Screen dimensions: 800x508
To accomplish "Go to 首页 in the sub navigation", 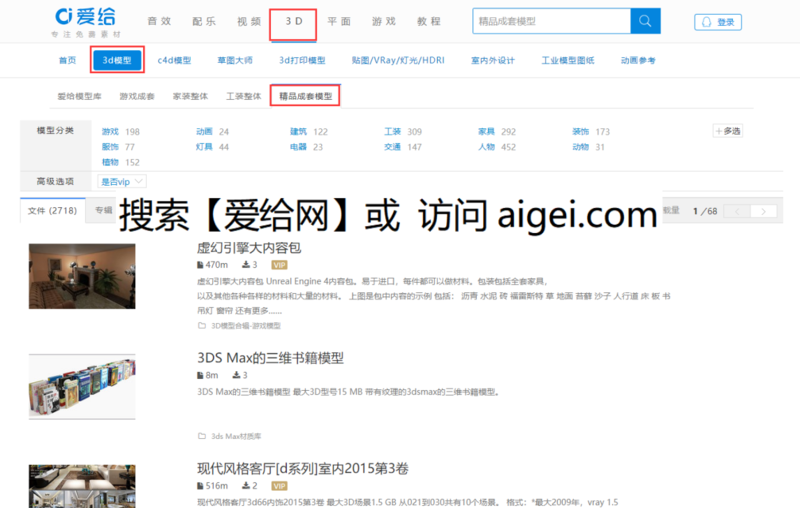I will coord(67,60).
